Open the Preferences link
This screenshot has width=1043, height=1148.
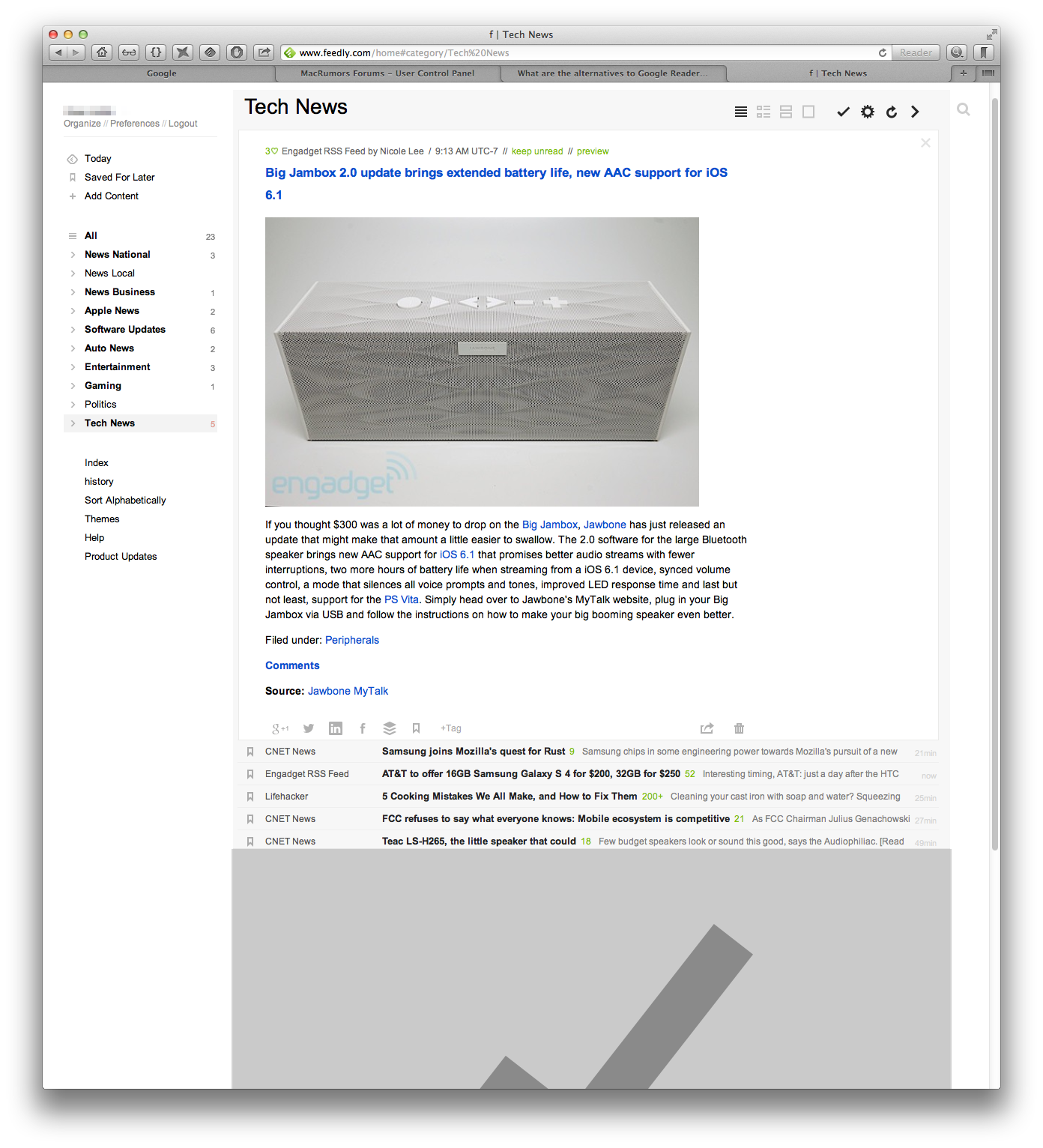click(x=135, y=124)
